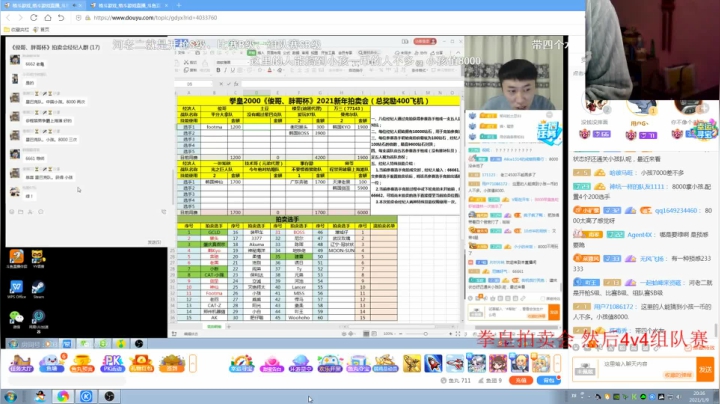Click the orange 发送 send button
The height and width of the screenshot is (404, 720).
(705, 369)
